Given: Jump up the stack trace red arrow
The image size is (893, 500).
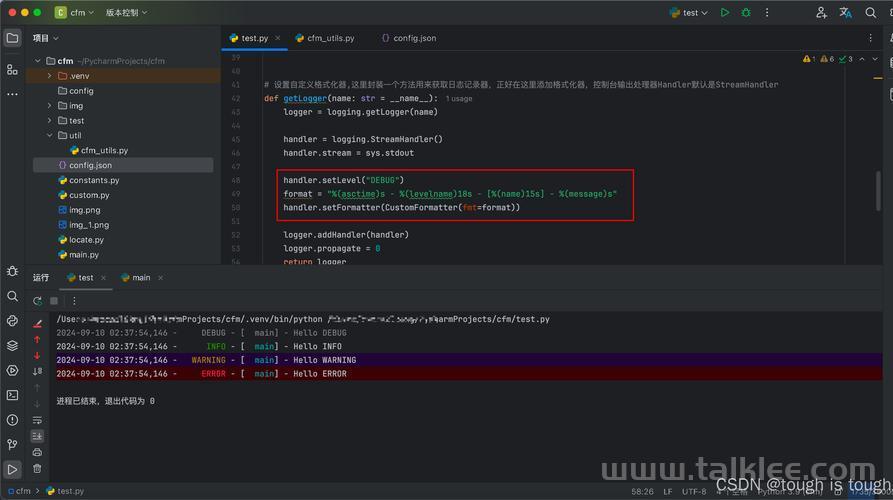Looking at the screenshot, I should (x=37, y=339).
